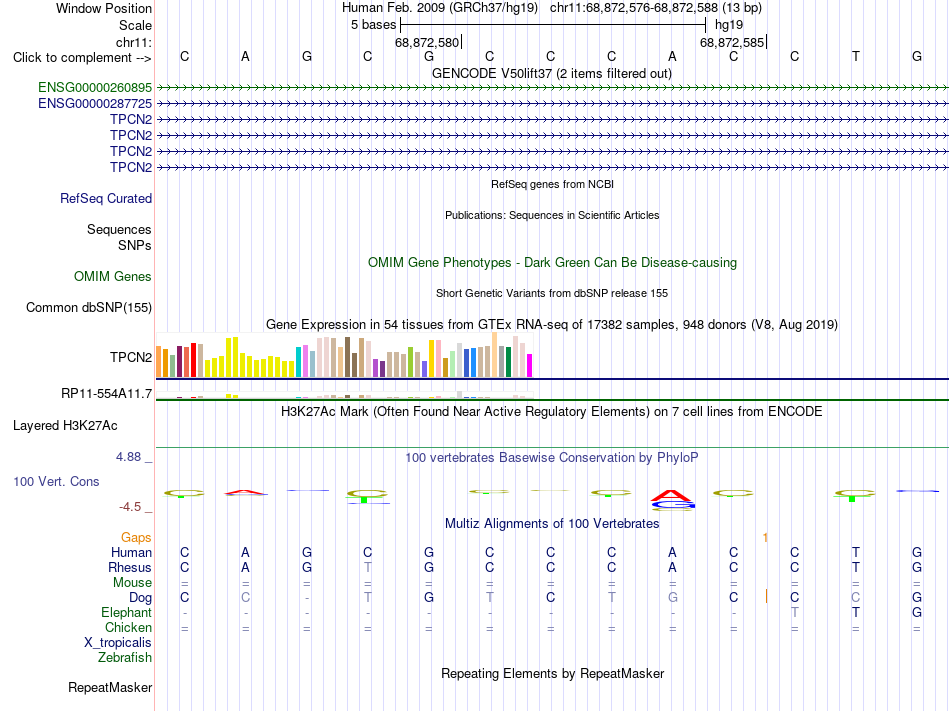Open the RefSeq Curated track label

pyautogui.click(x=106, y=199)
